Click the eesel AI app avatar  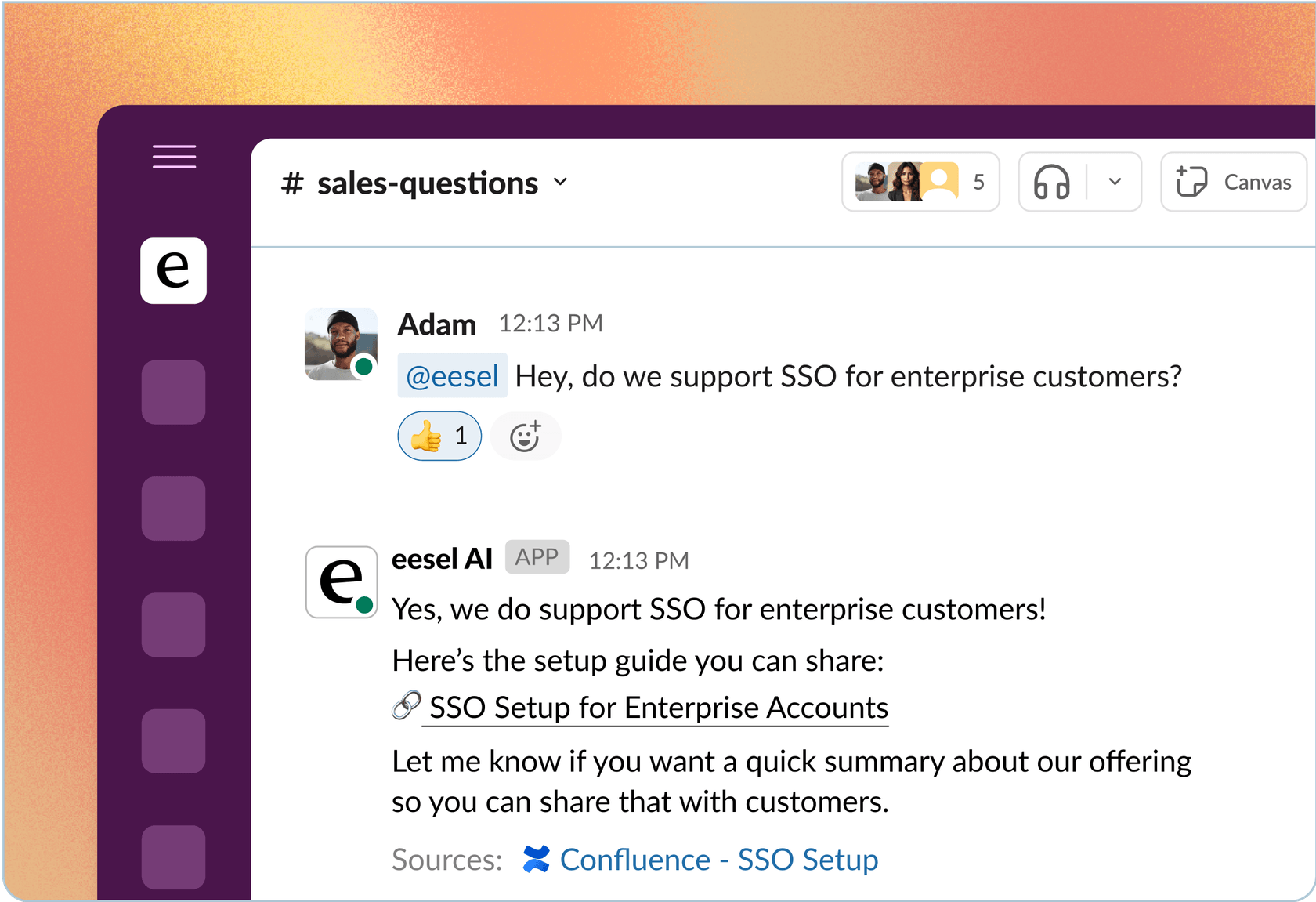(342, 581)
